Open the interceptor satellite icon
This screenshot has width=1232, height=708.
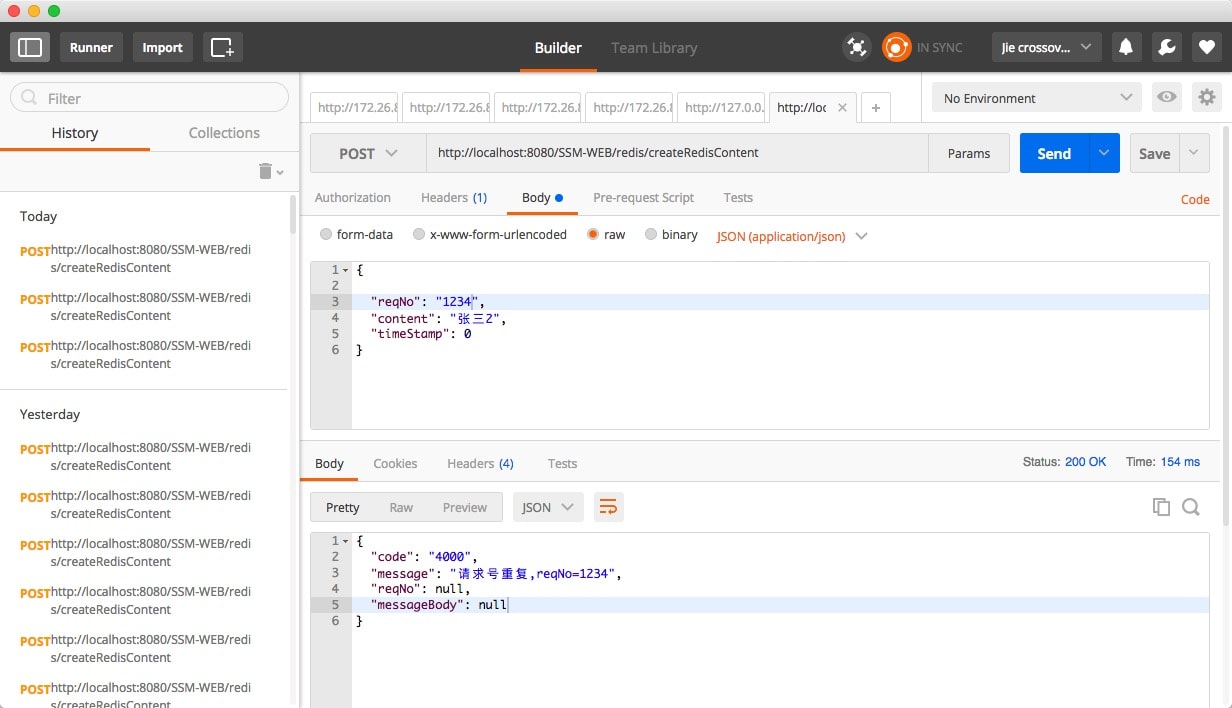point(856,47)
